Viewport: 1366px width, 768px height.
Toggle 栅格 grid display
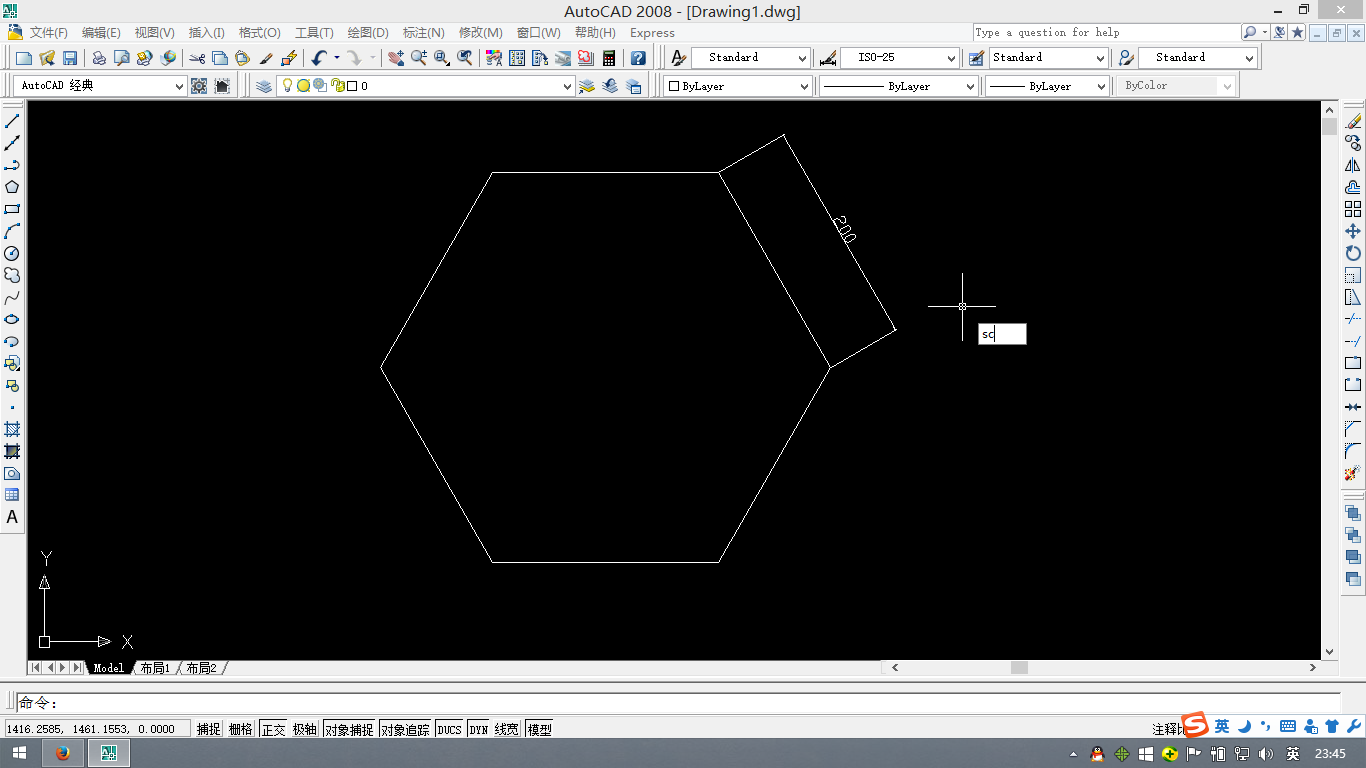[241, 729]
